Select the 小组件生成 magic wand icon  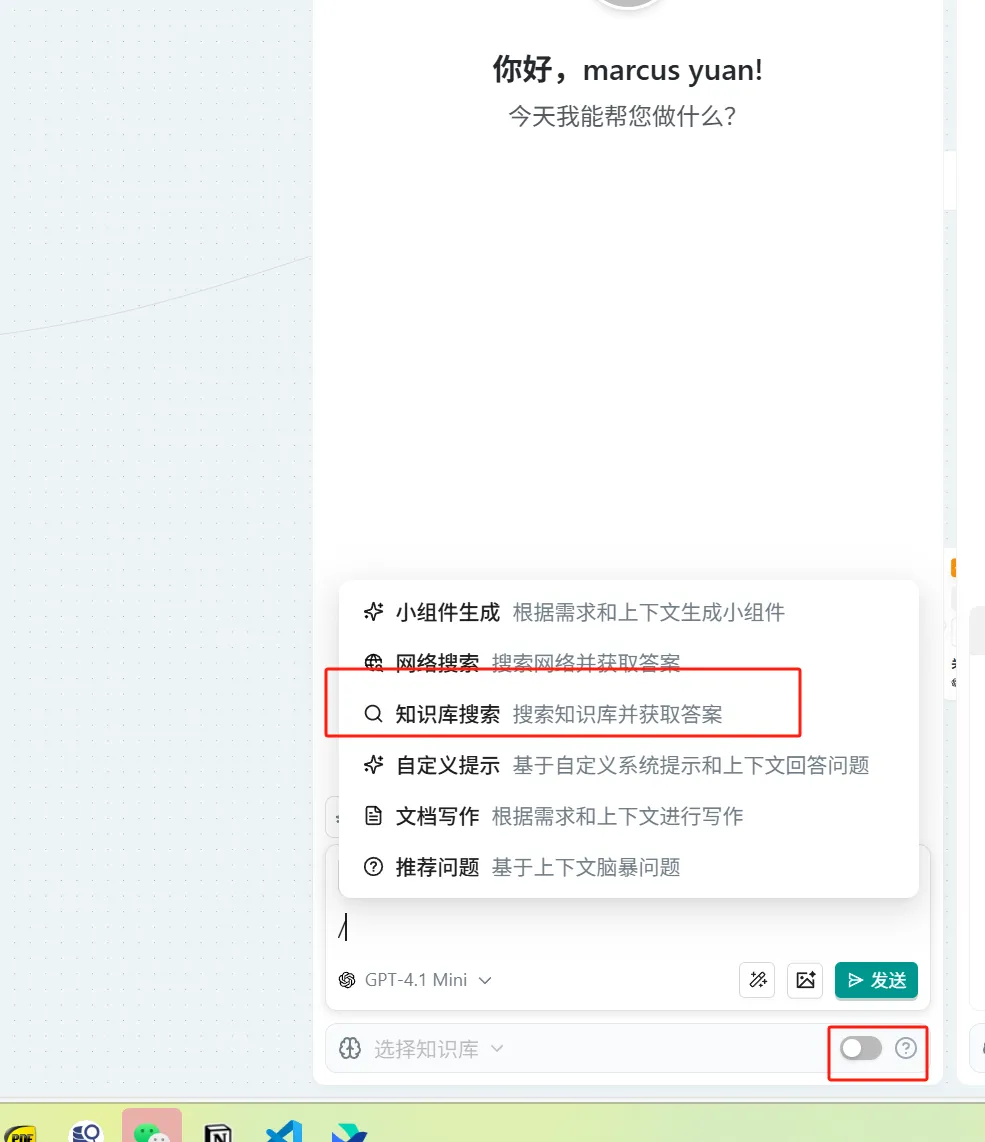point(373,612)
